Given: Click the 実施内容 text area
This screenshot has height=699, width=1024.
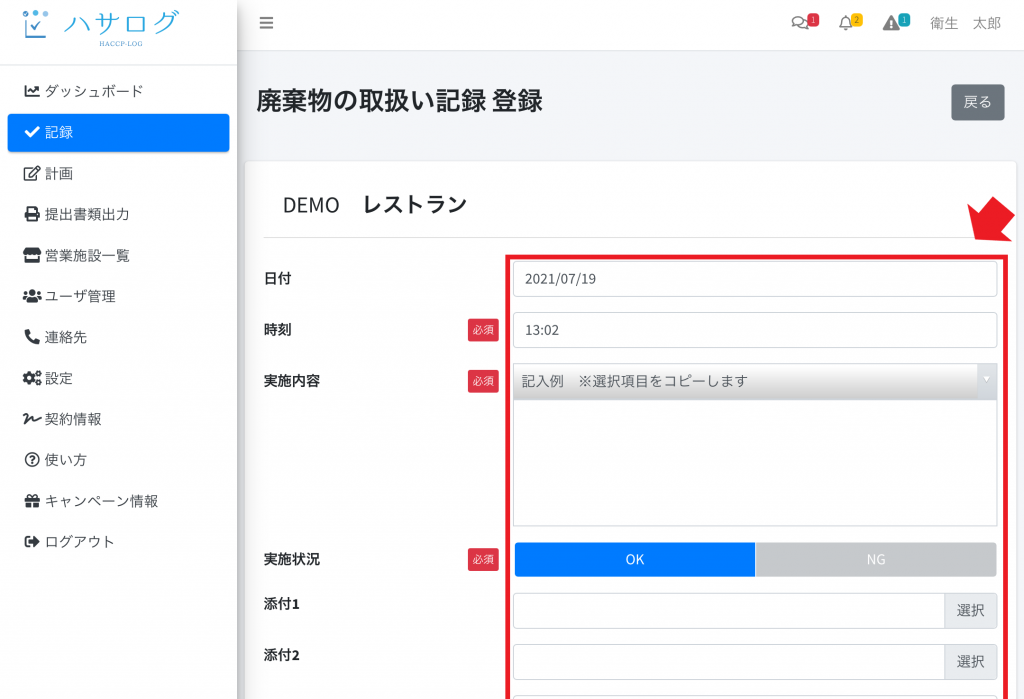Looking at the screenshot, I should (754, 463).
